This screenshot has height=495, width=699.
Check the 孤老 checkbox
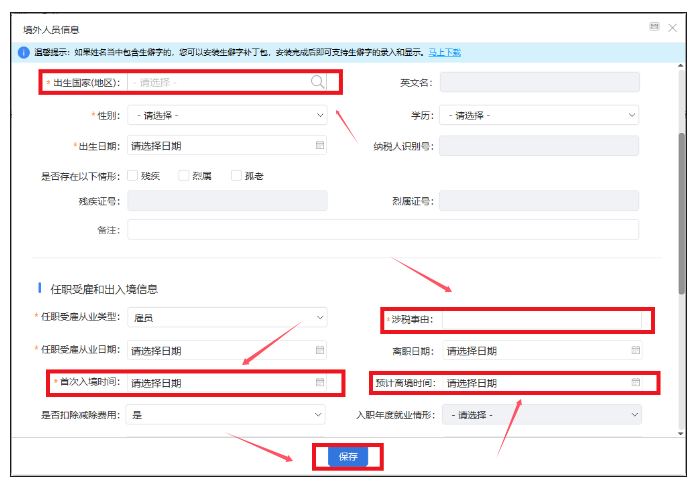[236, 175]
